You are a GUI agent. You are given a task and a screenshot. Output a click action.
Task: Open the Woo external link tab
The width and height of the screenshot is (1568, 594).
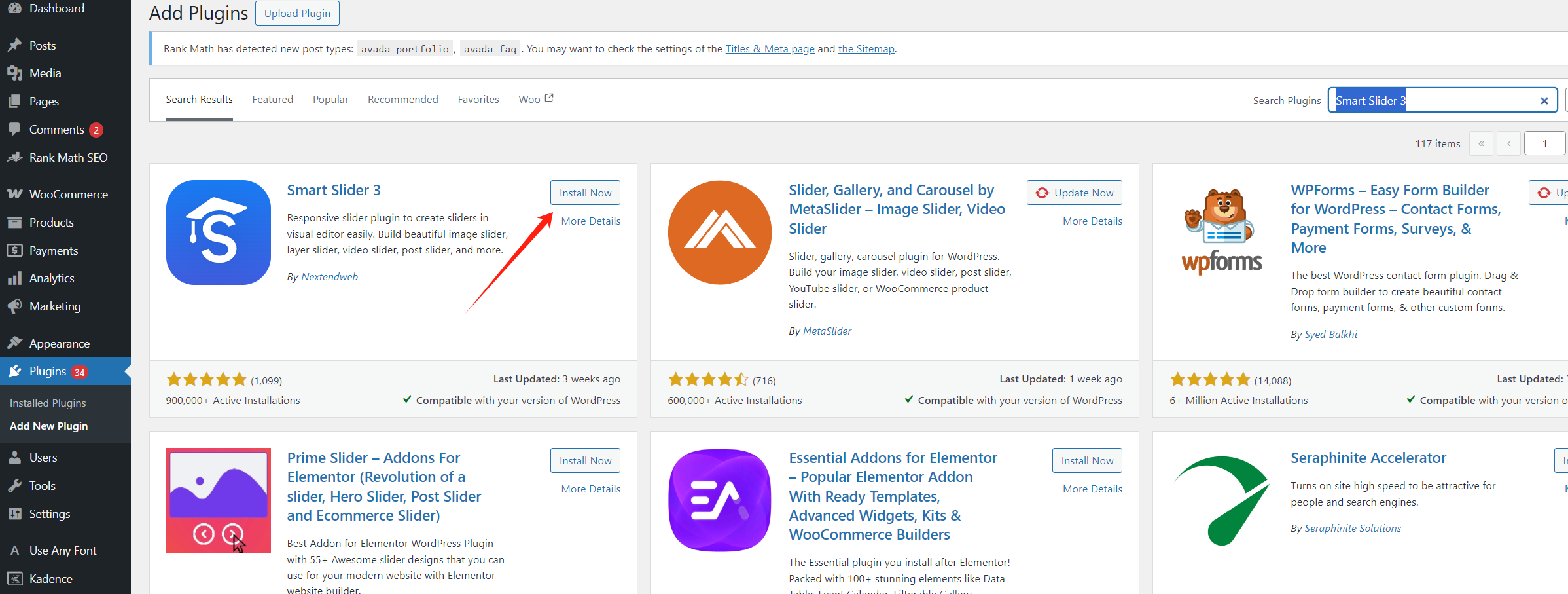(x=535, y=100)
